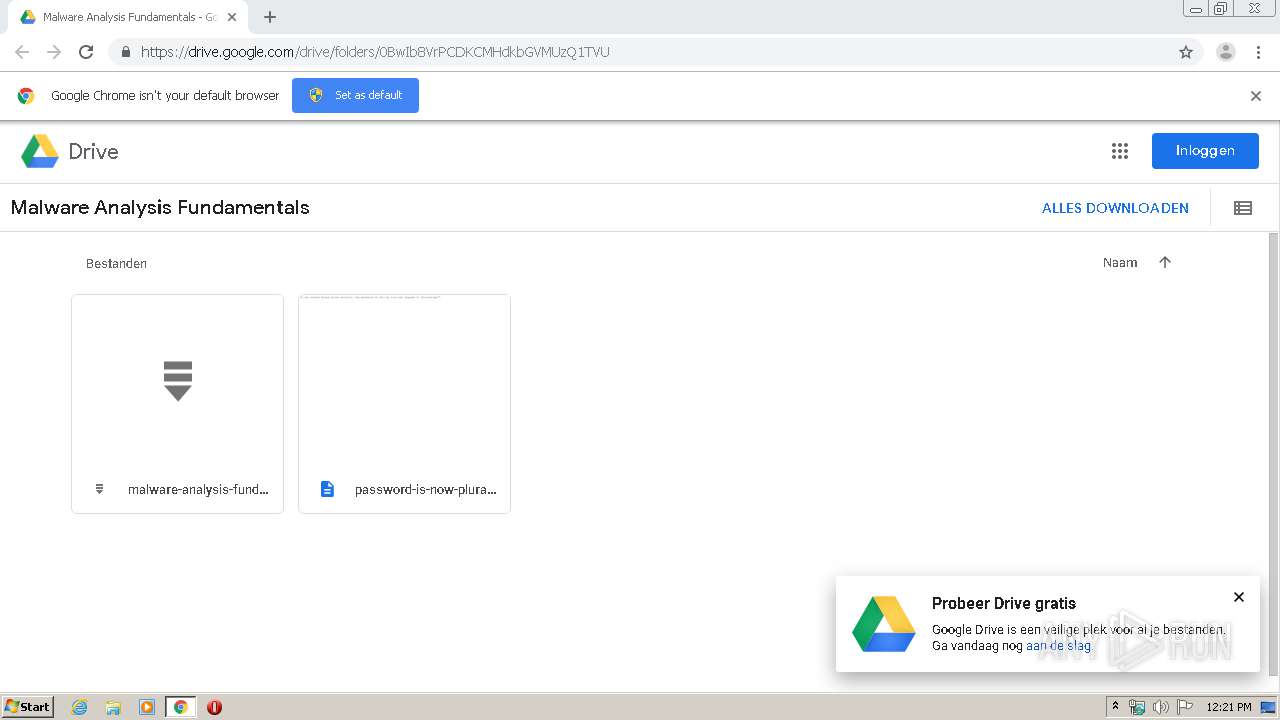Click the Bestanden section label
Screen dimensions: 1280x720
click(116, 264)
